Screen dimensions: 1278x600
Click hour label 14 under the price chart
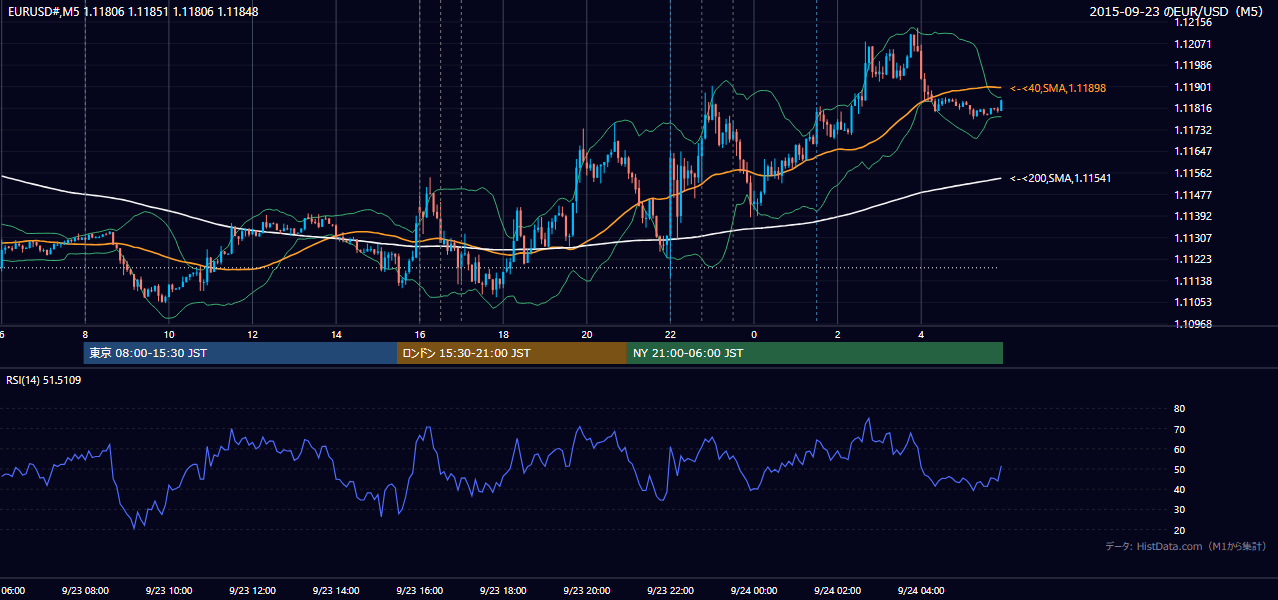pos(336,334)
